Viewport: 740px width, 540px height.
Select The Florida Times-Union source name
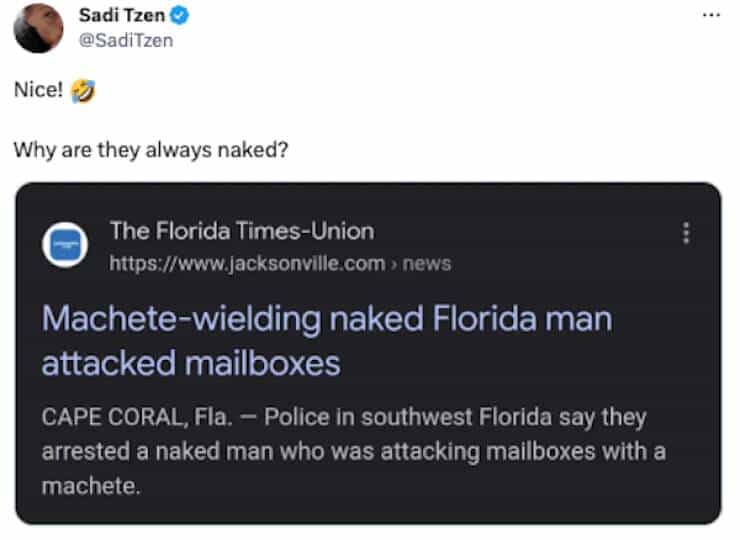click(x=241, y=231)
